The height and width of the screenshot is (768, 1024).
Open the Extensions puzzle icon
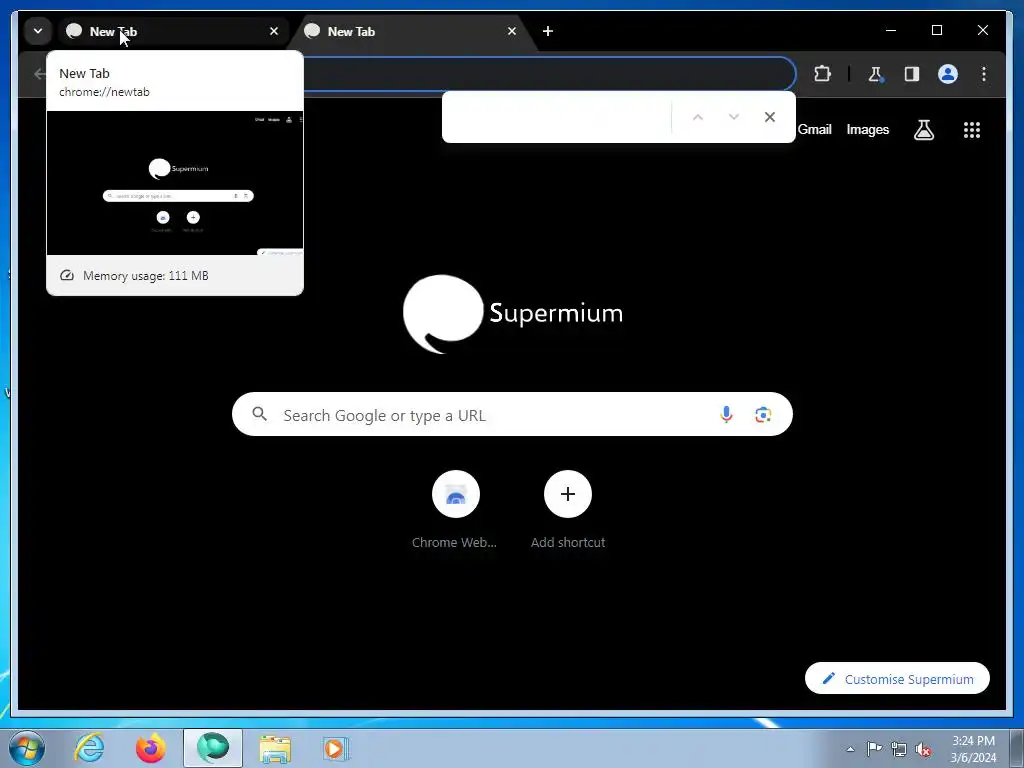822,74
